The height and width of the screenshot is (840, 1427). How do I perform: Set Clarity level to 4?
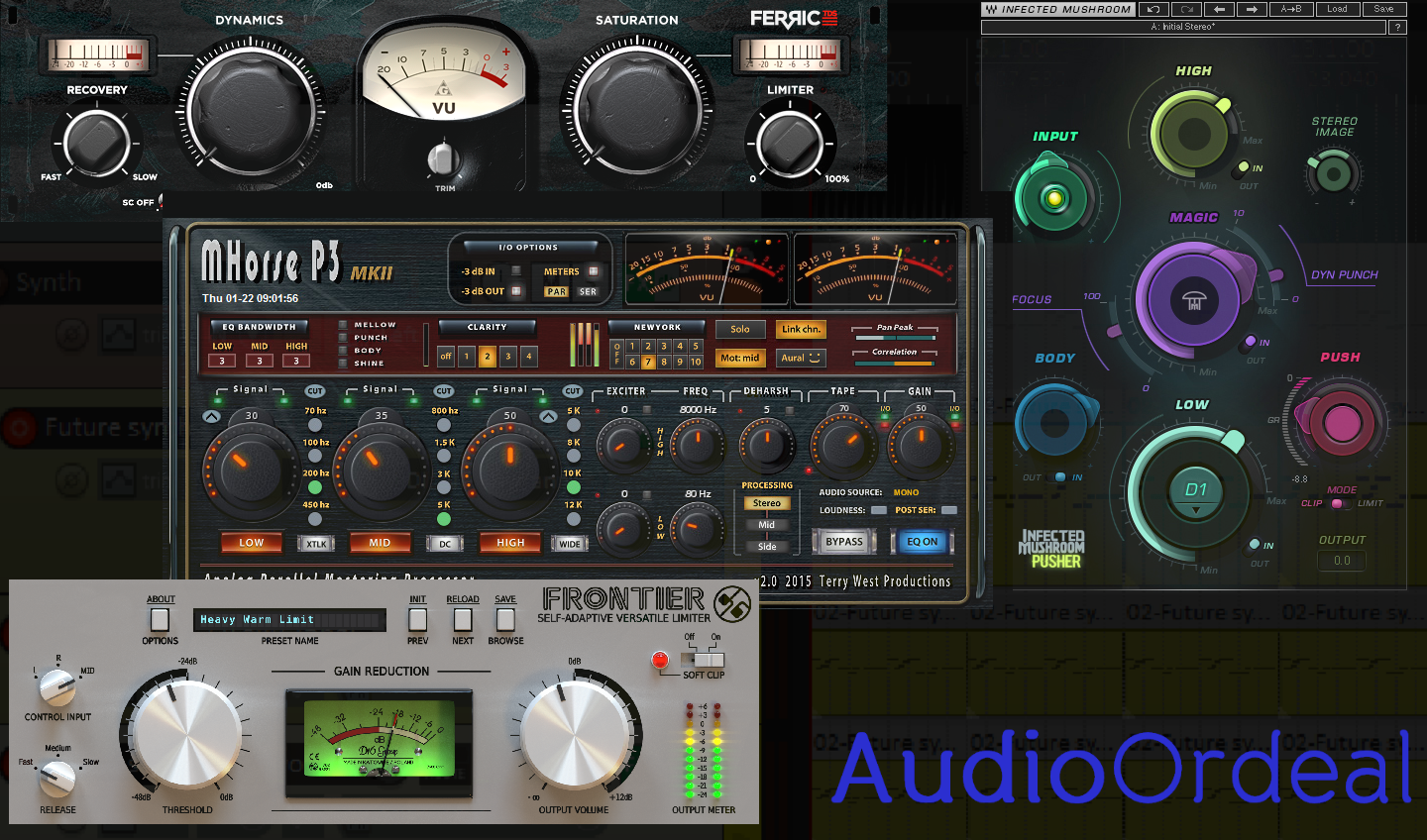[529, 356]
